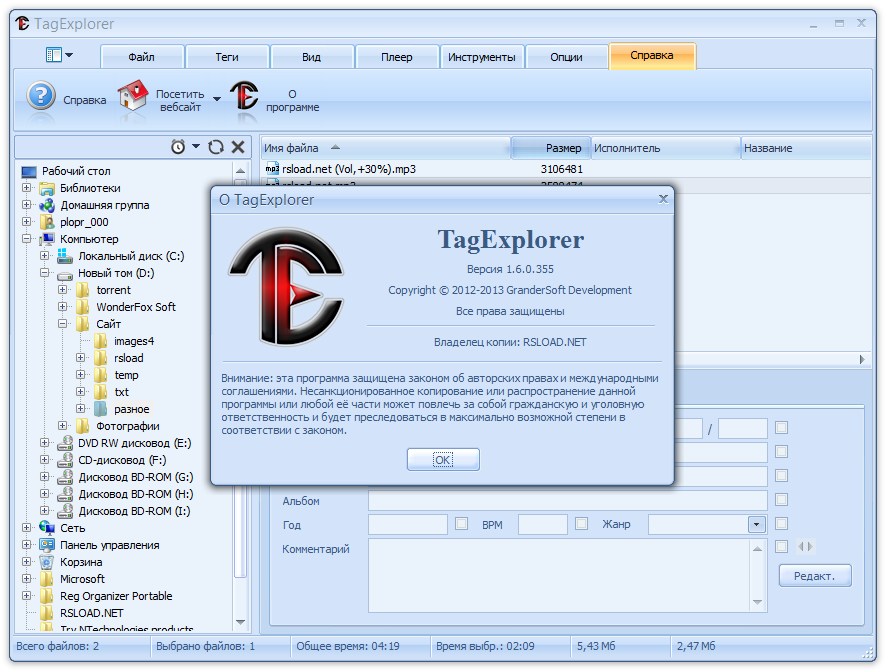Click the Панель управления icon

[x=47, y=545]
